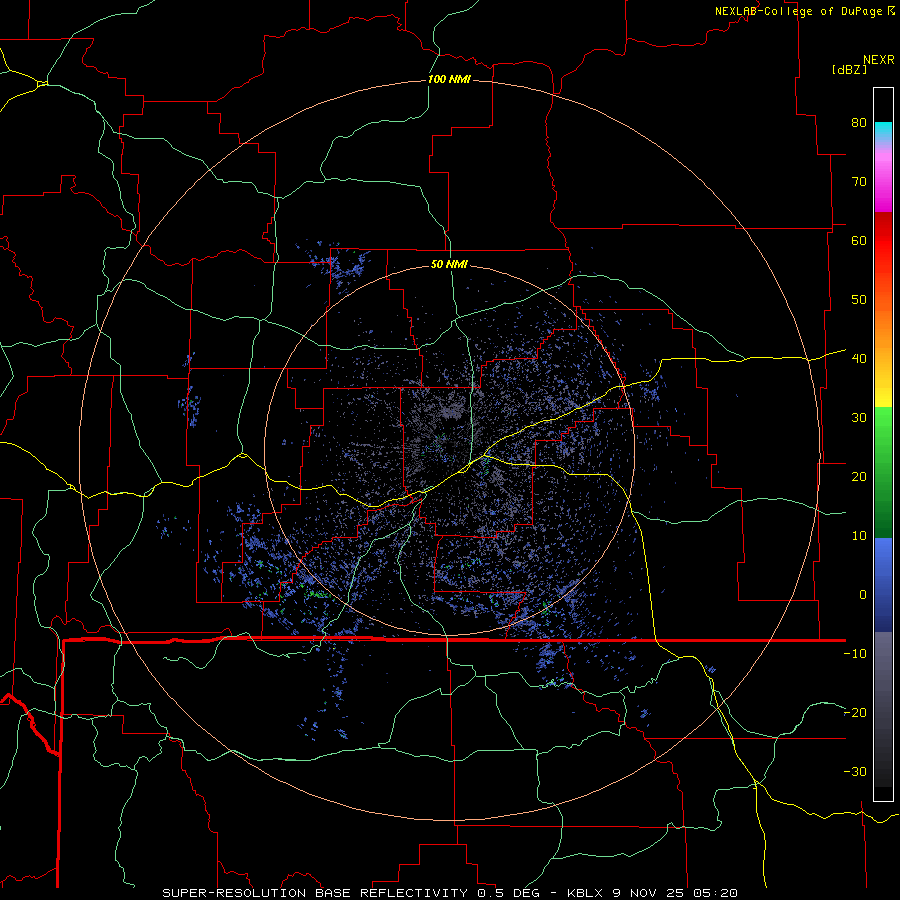Screen dimensions: 900x900
Task: Click the Super-Resolution Base Reflectivity caption
Action: pos(313,893)
